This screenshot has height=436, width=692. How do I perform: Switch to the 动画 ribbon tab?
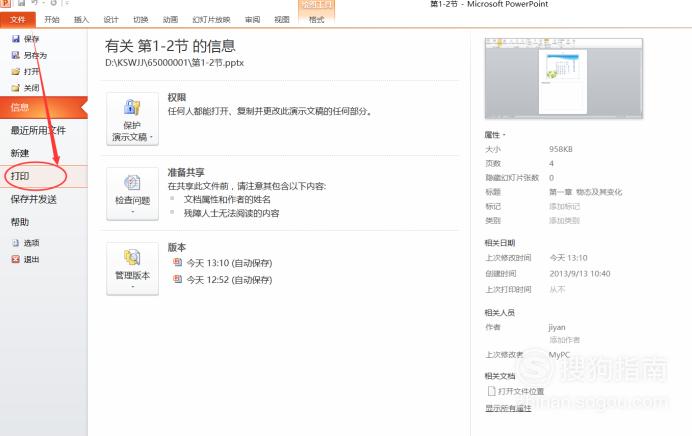pos(170,19)
